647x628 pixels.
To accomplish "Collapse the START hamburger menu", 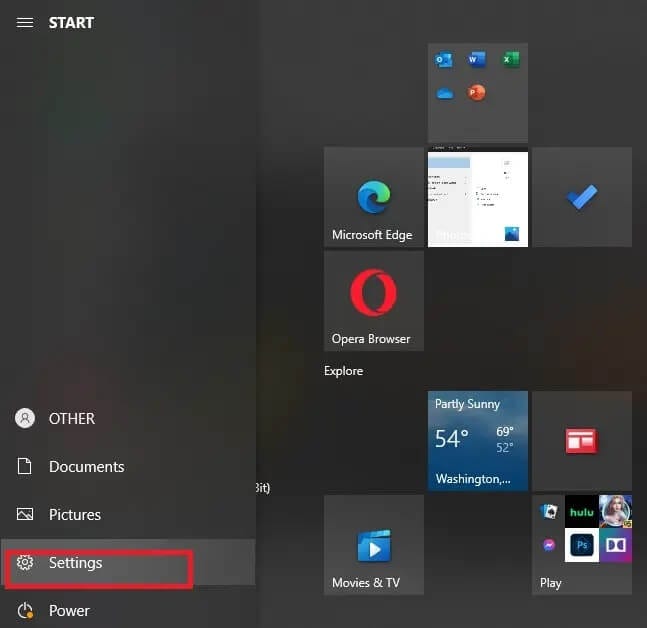I will 25,22.
